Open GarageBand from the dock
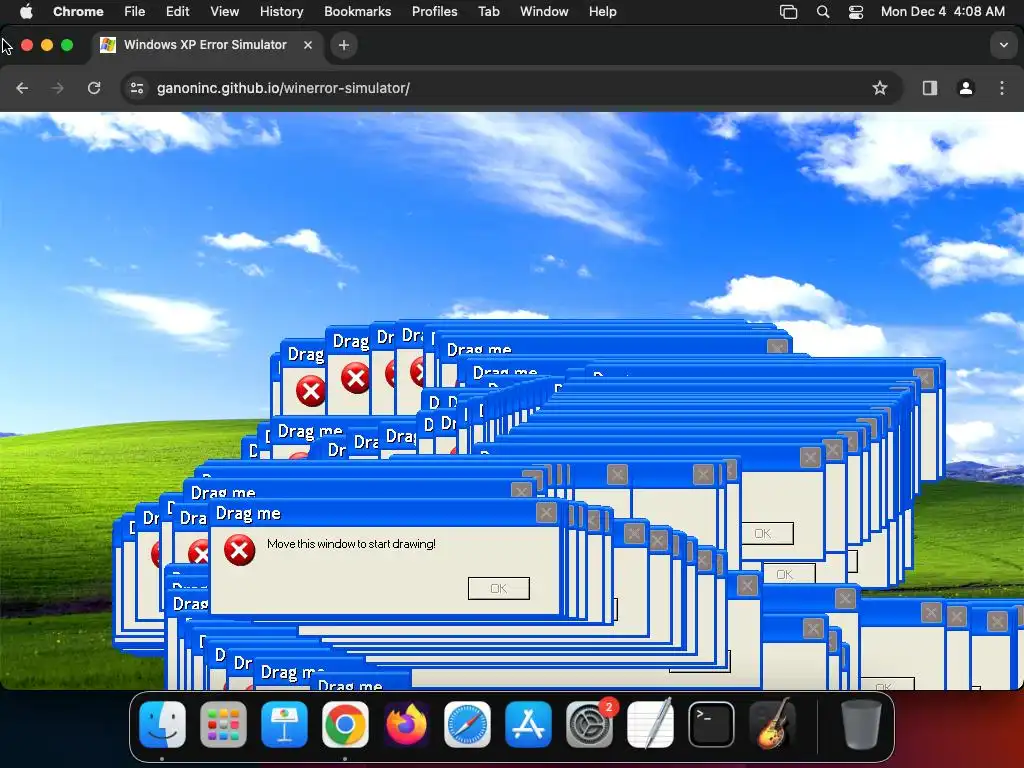 pyautogui.click(x=772, y=724)
